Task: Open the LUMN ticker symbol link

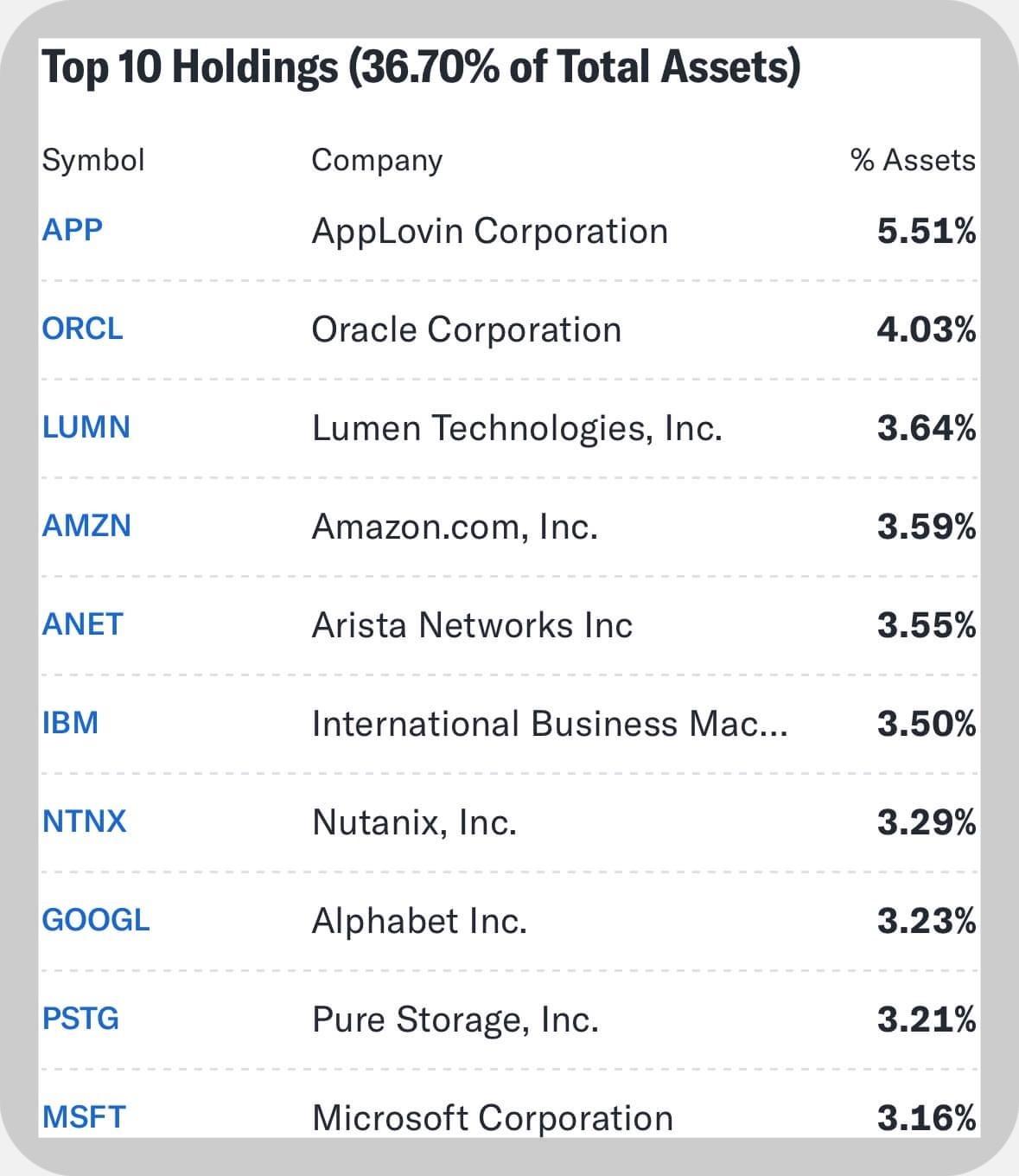Action: click(86, 427)
